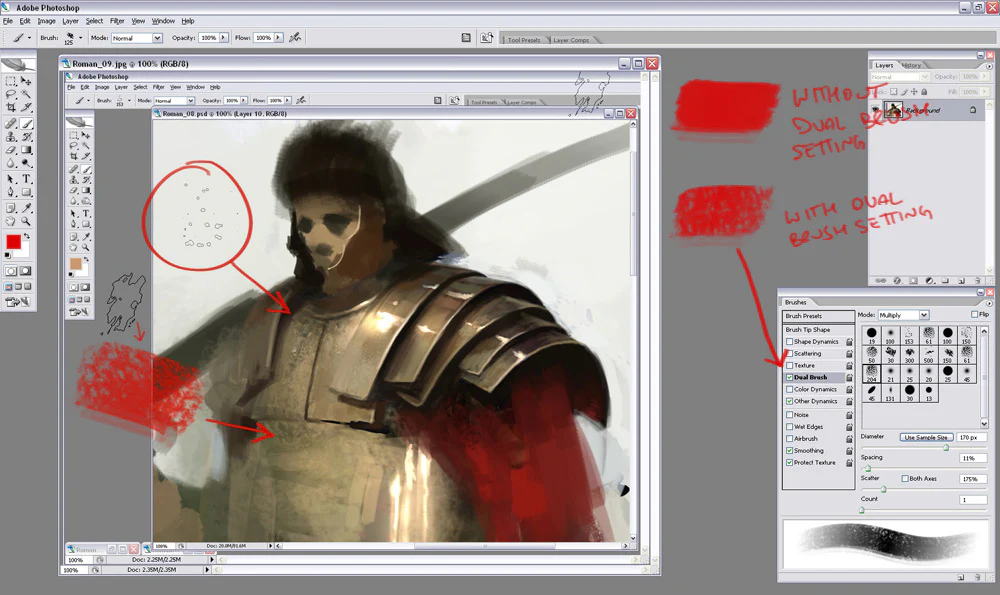
Task: Click the Use Sample Size button
Action: coord(927,437)
